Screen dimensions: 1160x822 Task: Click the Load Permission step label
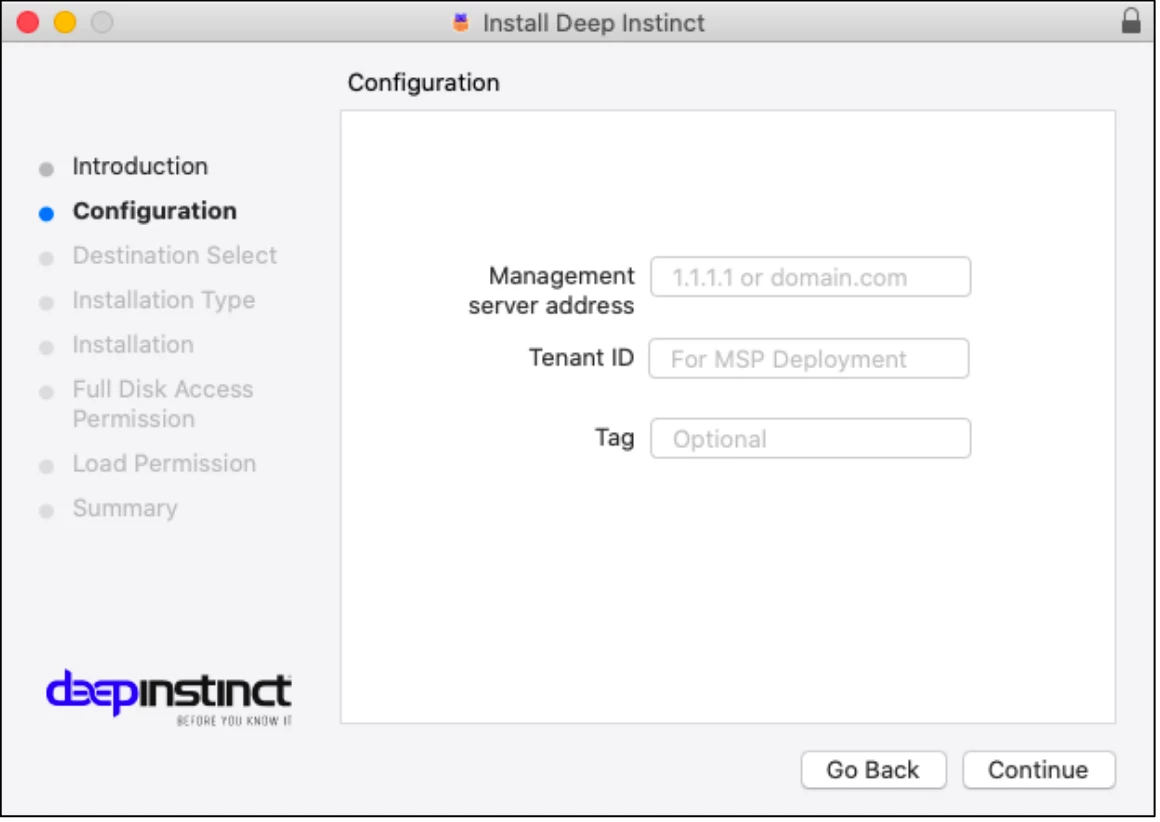(x=165, y=464)
